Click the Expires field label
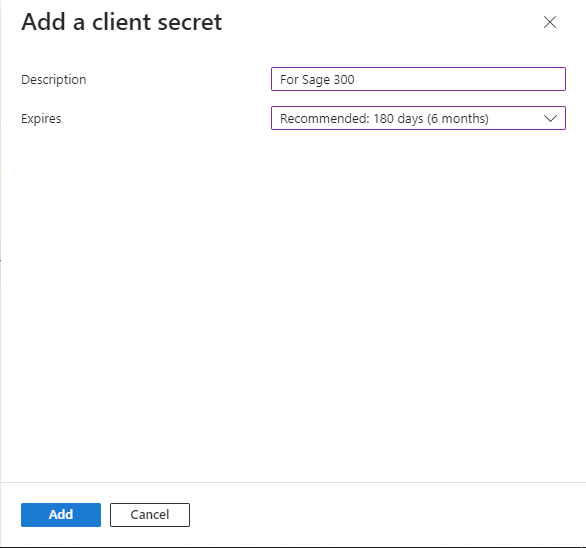586x548 pixels. tap(41, 118)
